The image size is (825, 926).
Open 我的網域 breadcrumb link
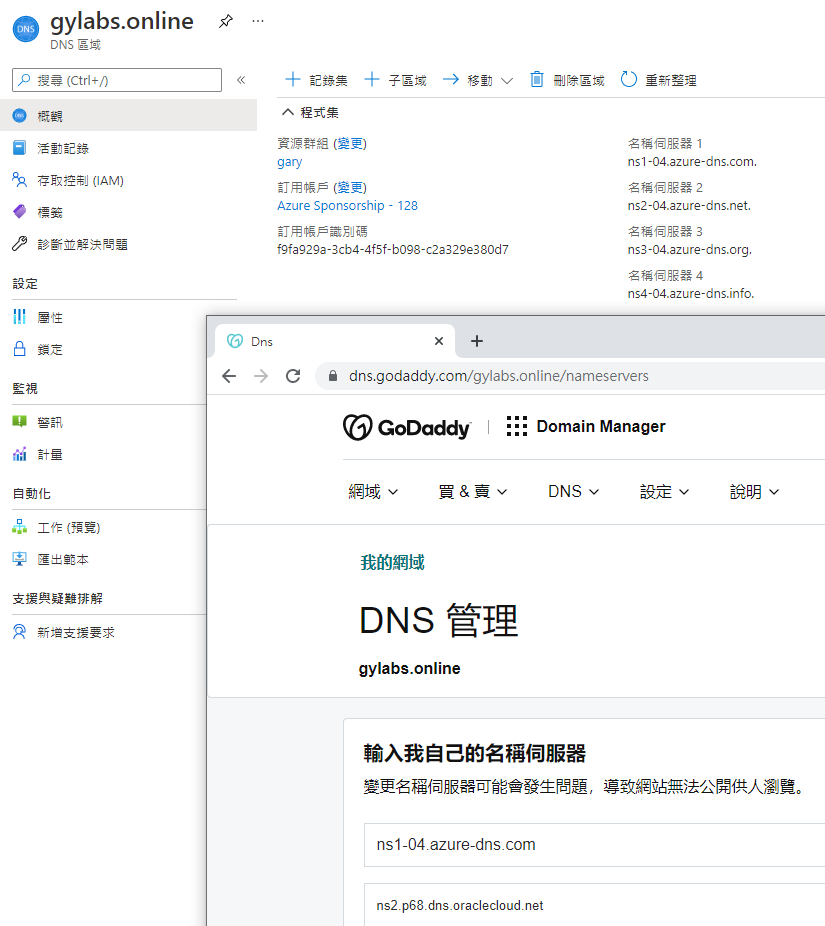[x=392, y=562]
